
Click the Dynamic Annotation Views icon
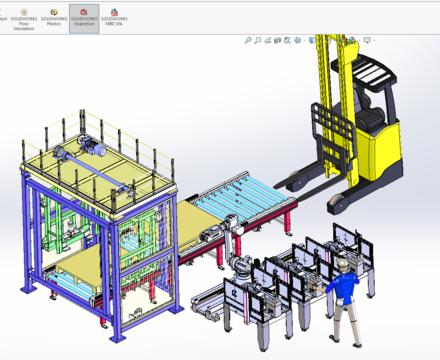pyautogui.click(x=287, y=41)
